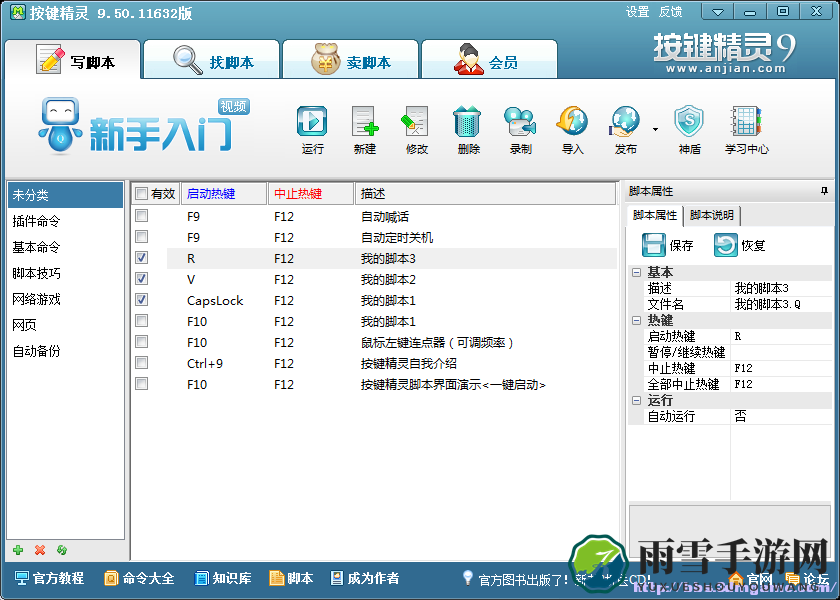Click the 导入 (Import) icon
Viewport: 840px width, 600px height.
(572, 122)
